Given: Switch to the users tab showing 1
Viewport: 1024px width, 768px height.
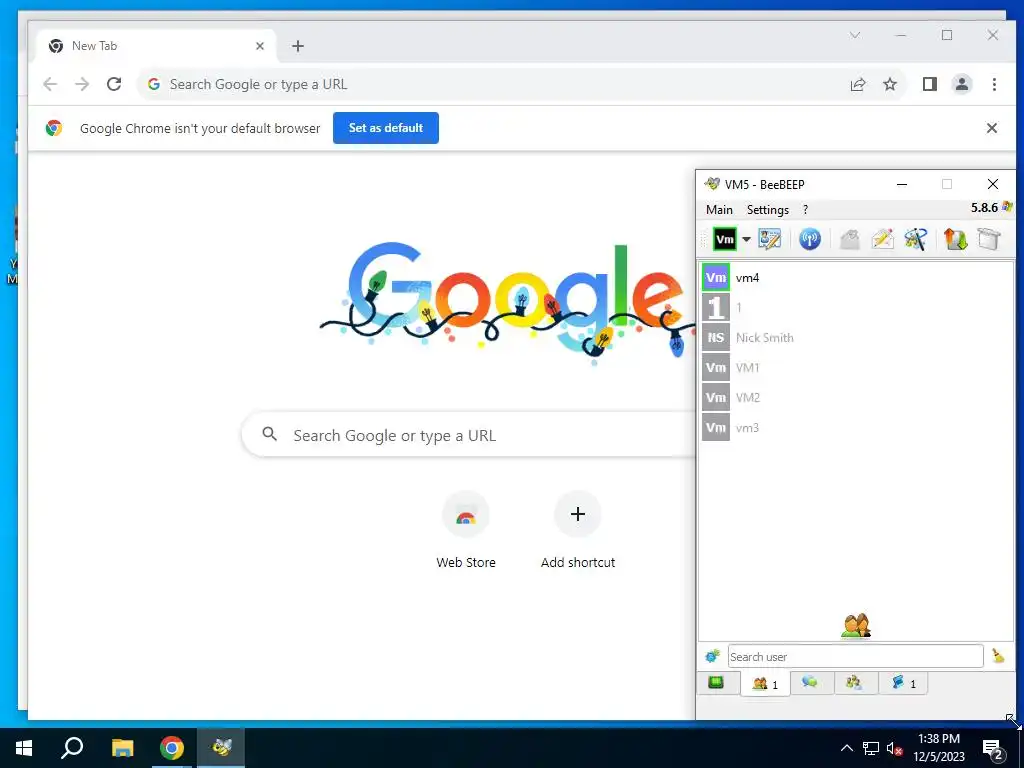Looking at the screenshot, I should point(765,684).
